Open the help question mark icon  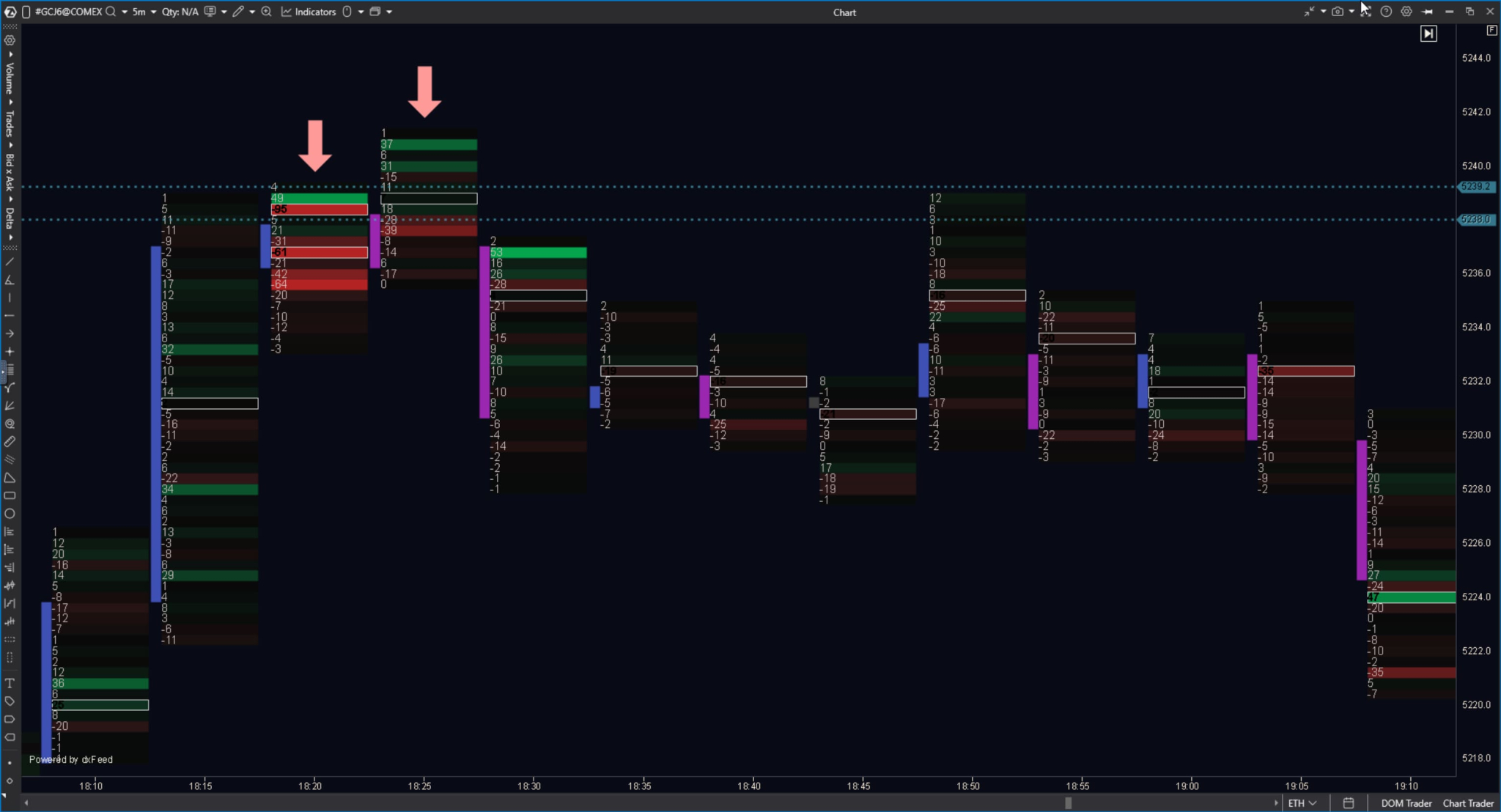click(x=1386, y=12)
